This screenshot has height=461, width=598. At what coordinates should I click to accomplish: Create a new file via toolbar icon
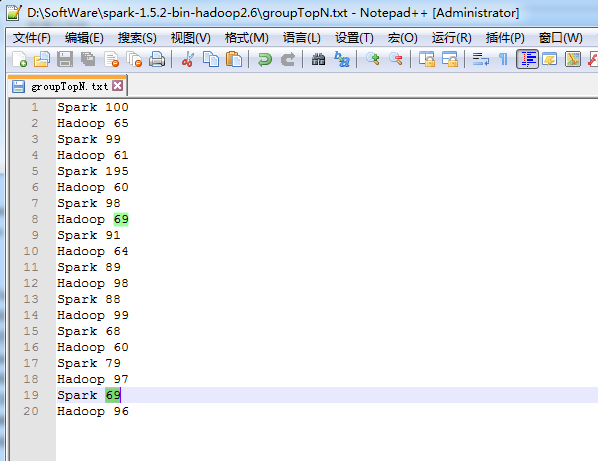pyautogui.click(x=19, y=59)
